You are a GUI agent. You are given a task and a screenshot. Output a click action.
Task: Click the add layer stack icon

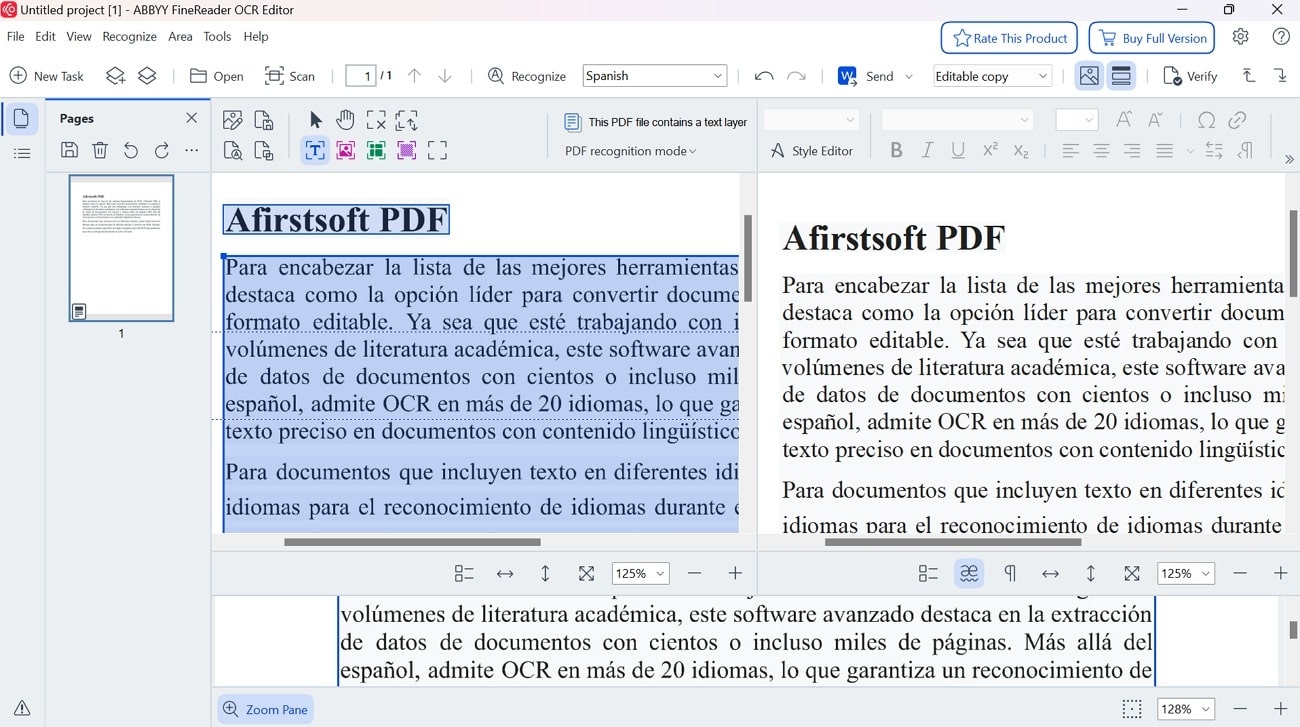(116, 76)
